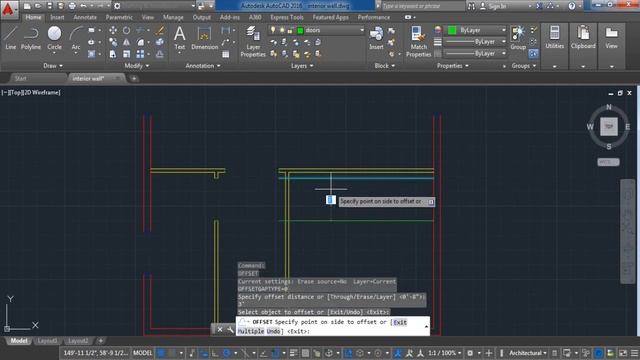Click the Undo arrow in quick access toolbar

tap(84, 6)
